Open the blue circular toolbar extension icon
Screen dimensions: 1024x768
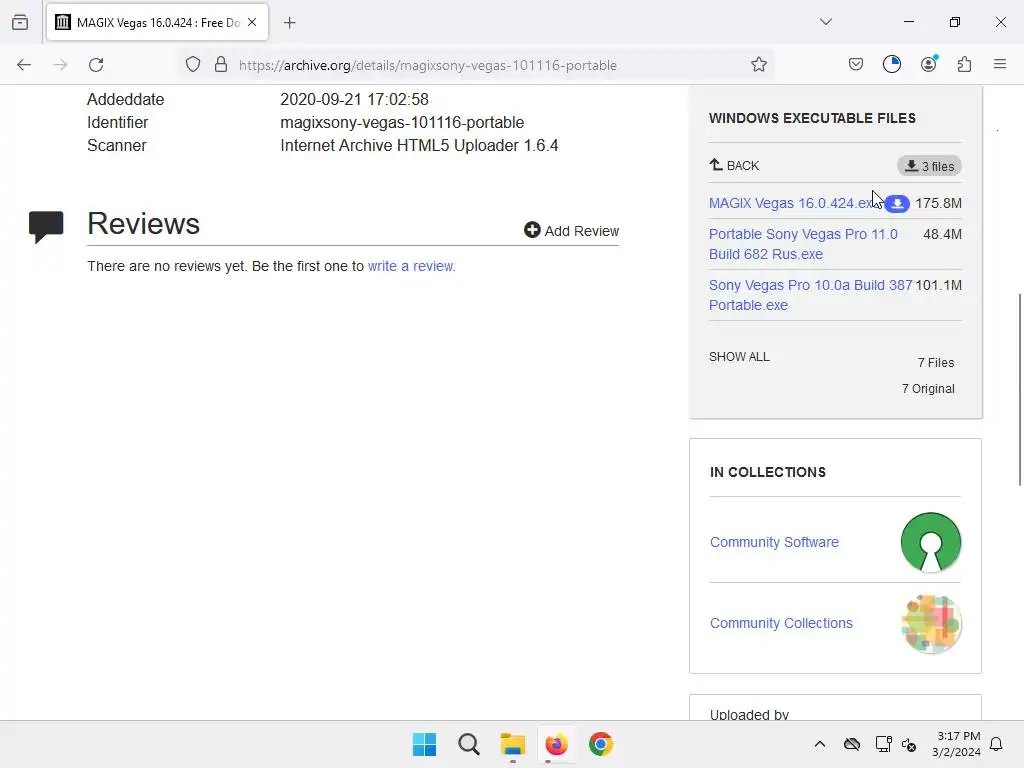(892, 64)
